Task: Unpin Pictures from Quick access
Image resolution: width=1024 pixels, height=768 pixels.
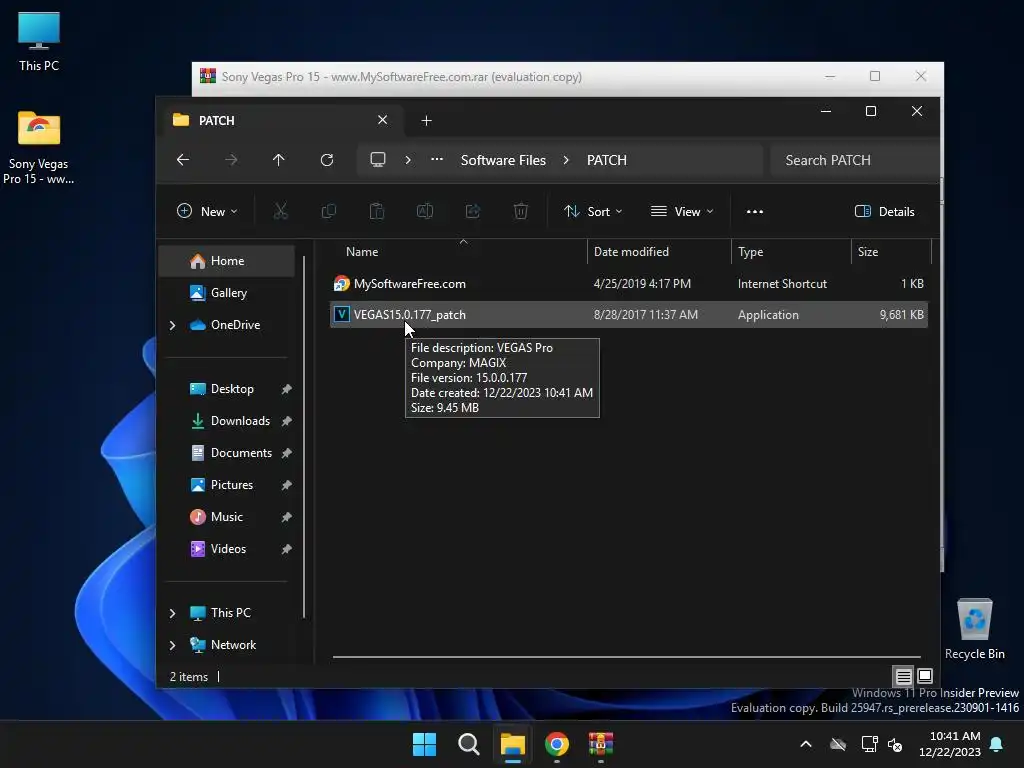Action: point(286,485)
